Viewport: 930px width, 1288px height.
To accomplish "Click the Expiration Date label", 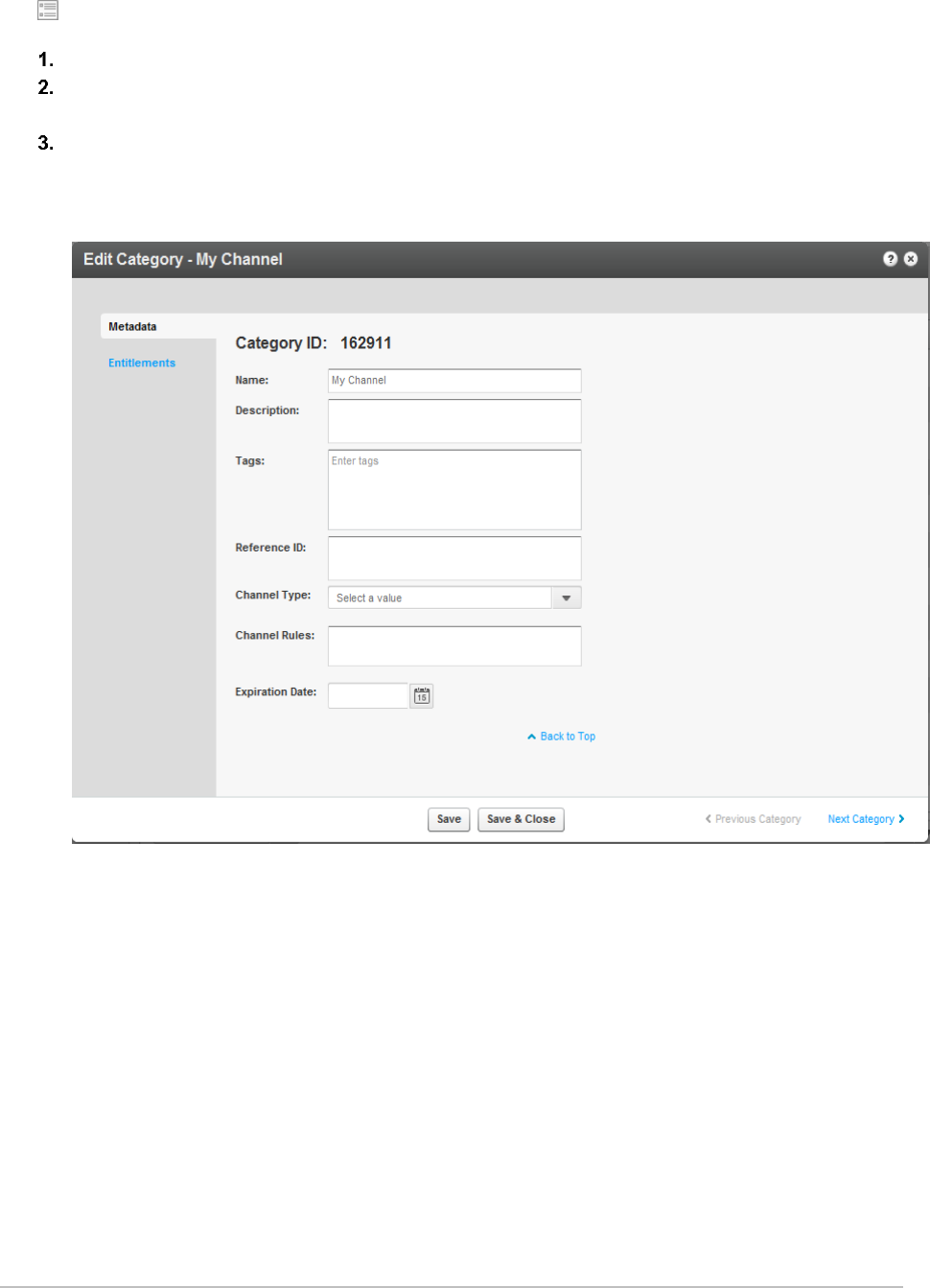I will (276, 692).
